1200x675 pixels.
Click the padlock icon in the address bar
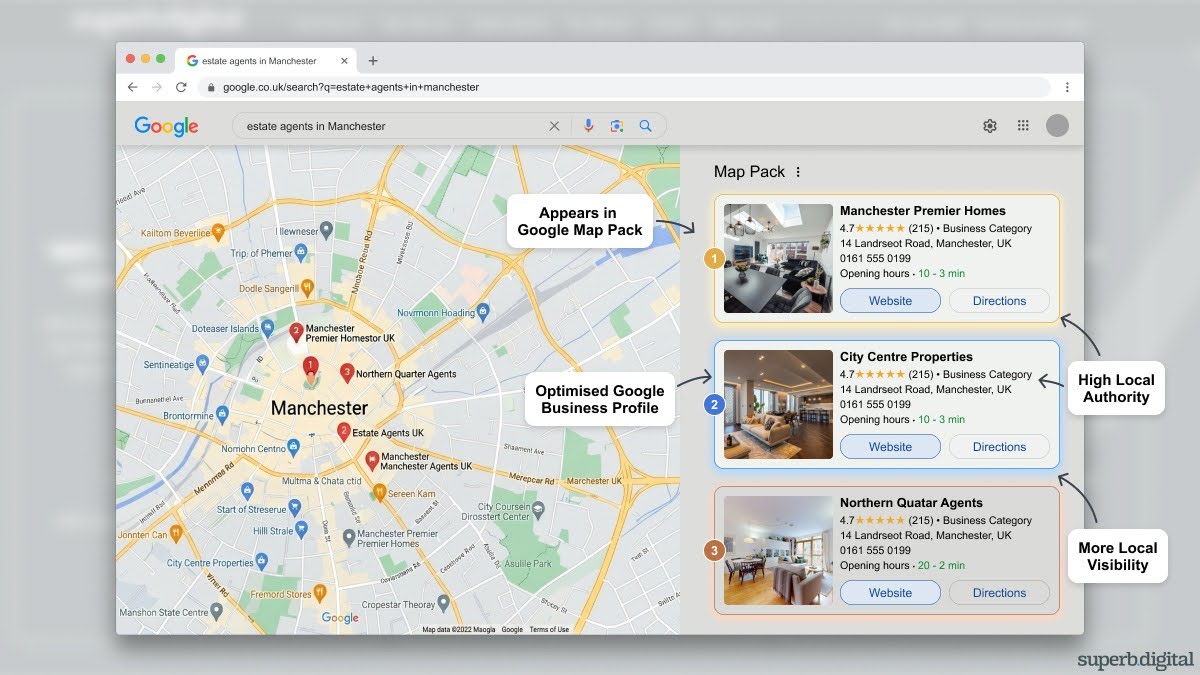[x=211, y=87]
